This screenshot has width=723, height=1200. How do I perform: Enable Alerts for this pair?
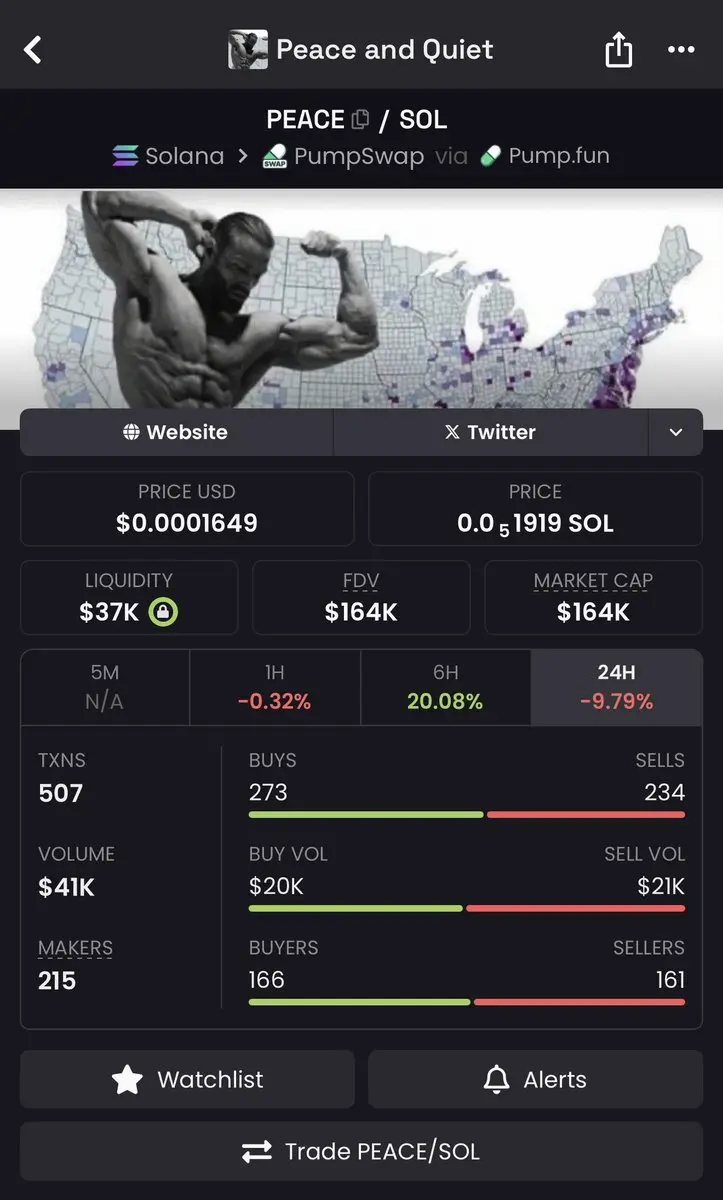coord(535,1080)
